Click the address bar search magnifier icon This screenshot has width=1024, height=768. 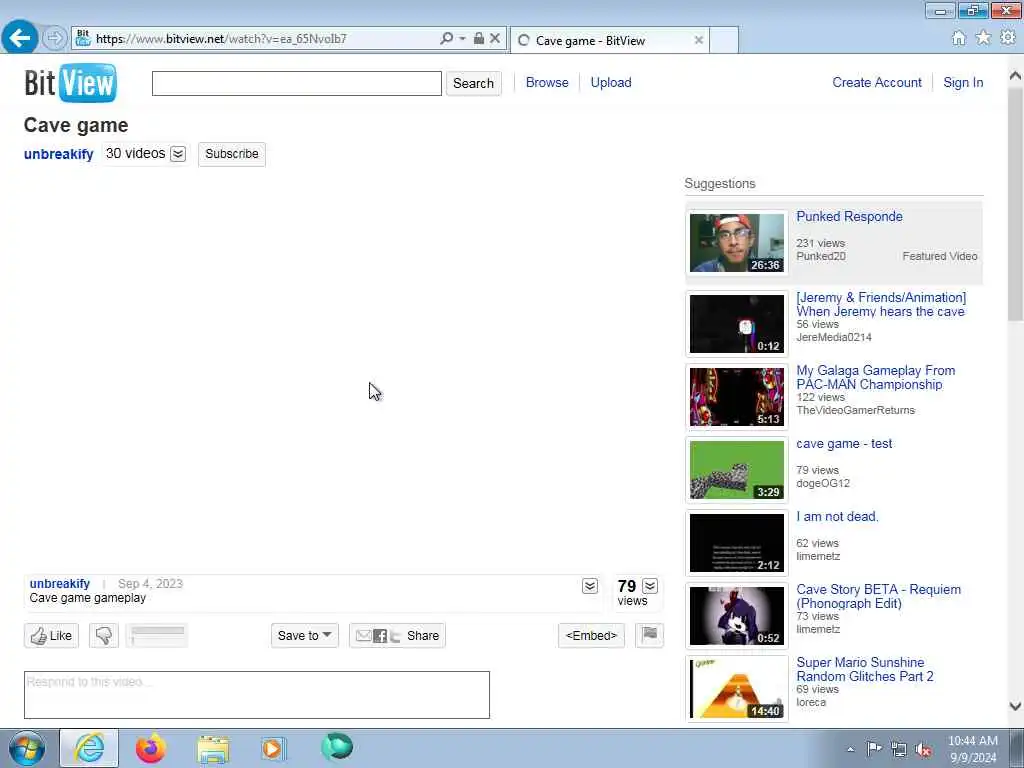447,39
